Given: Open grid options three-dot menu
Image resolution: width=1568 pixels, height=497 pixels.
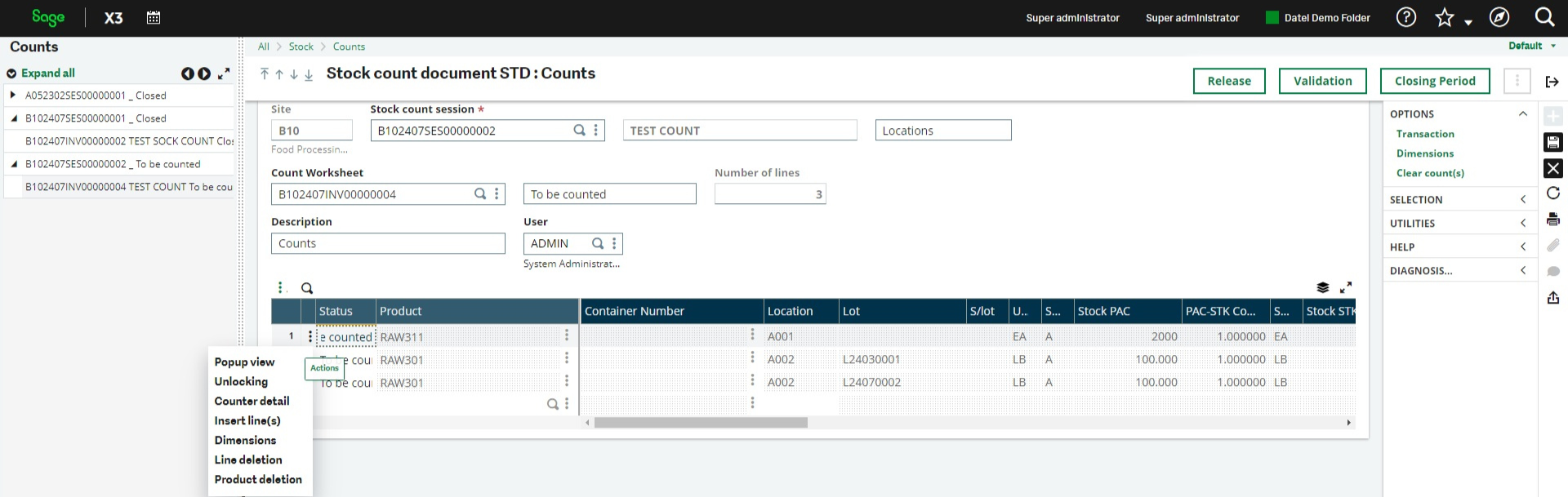Looking at the screenshot, I should coord(280,287).
